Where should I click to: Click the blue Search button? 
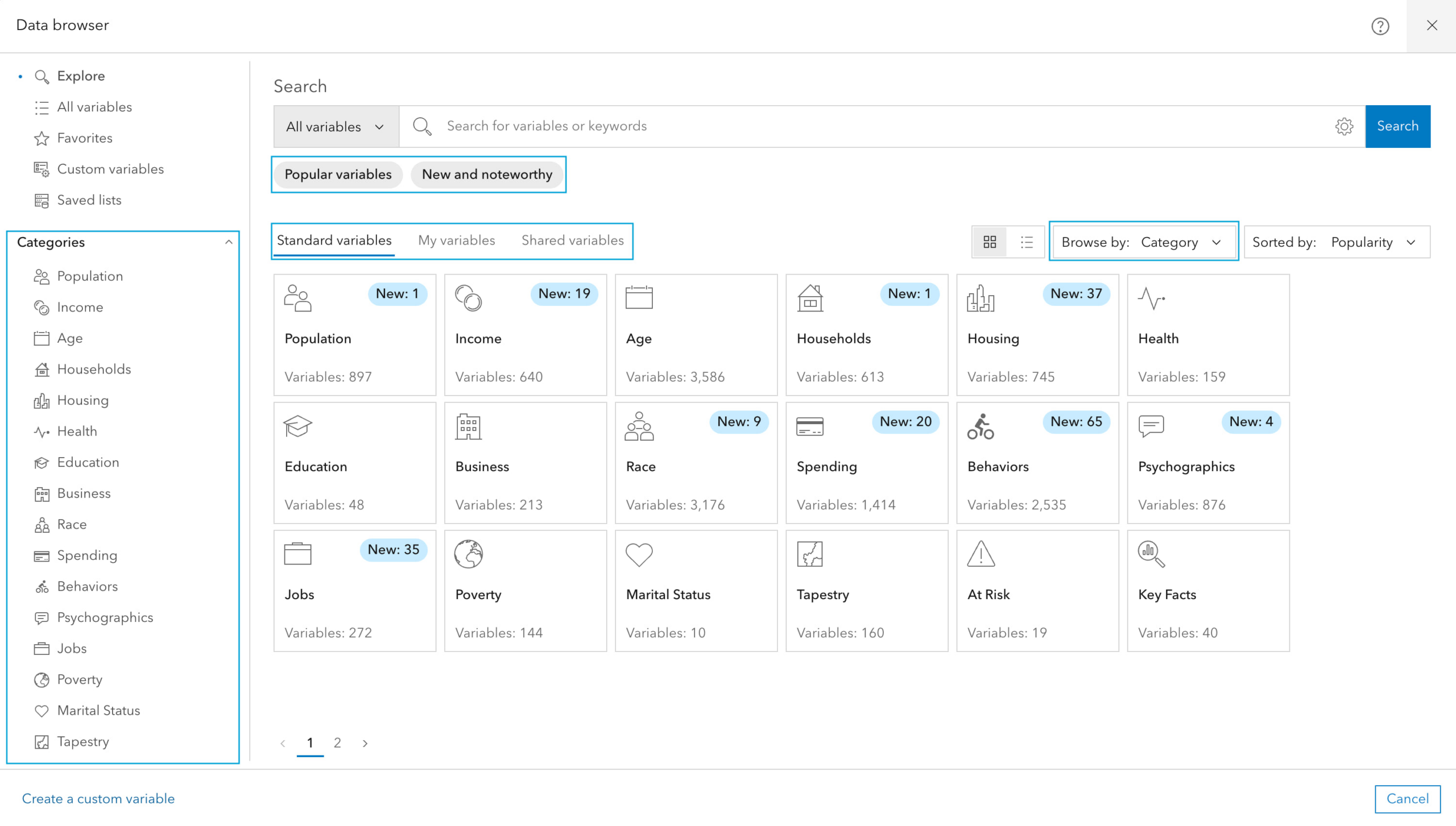[x=1397, y=126]
